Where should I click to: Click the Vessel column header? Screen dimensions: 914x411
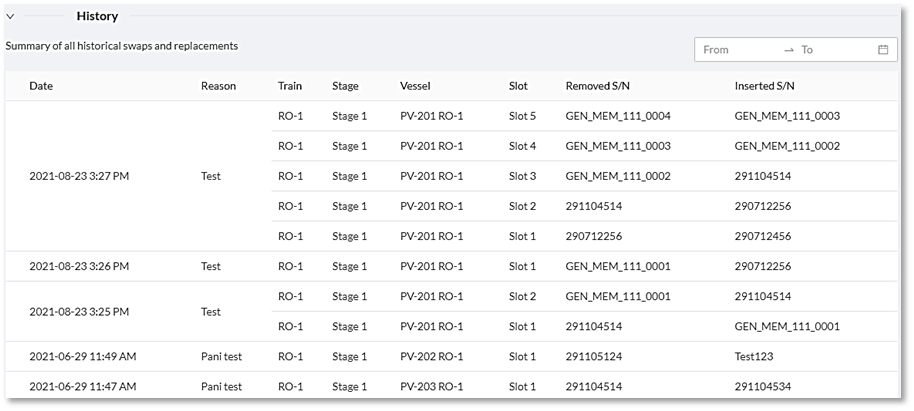point(415,86)
